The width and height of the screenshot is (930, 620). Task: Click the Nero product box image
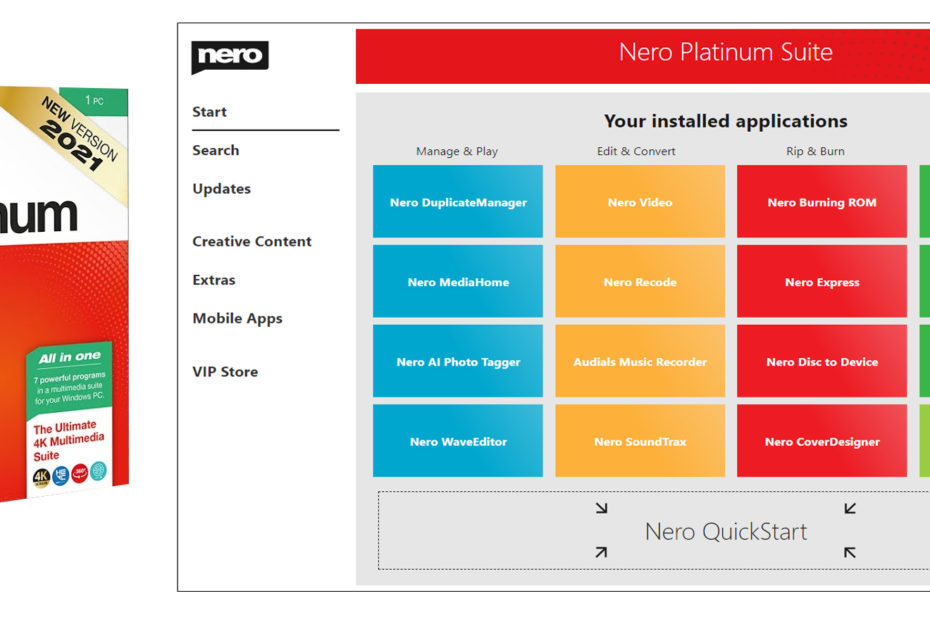[64, 294]
